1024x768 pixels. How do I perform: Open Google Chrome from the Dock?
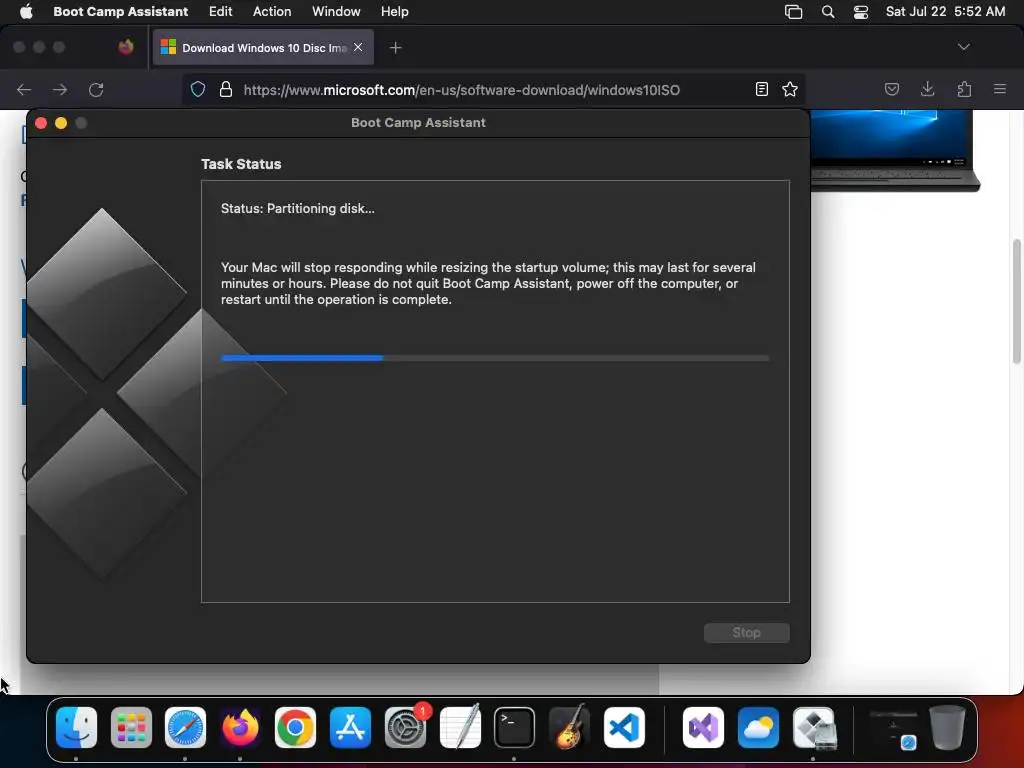[295, 728]
